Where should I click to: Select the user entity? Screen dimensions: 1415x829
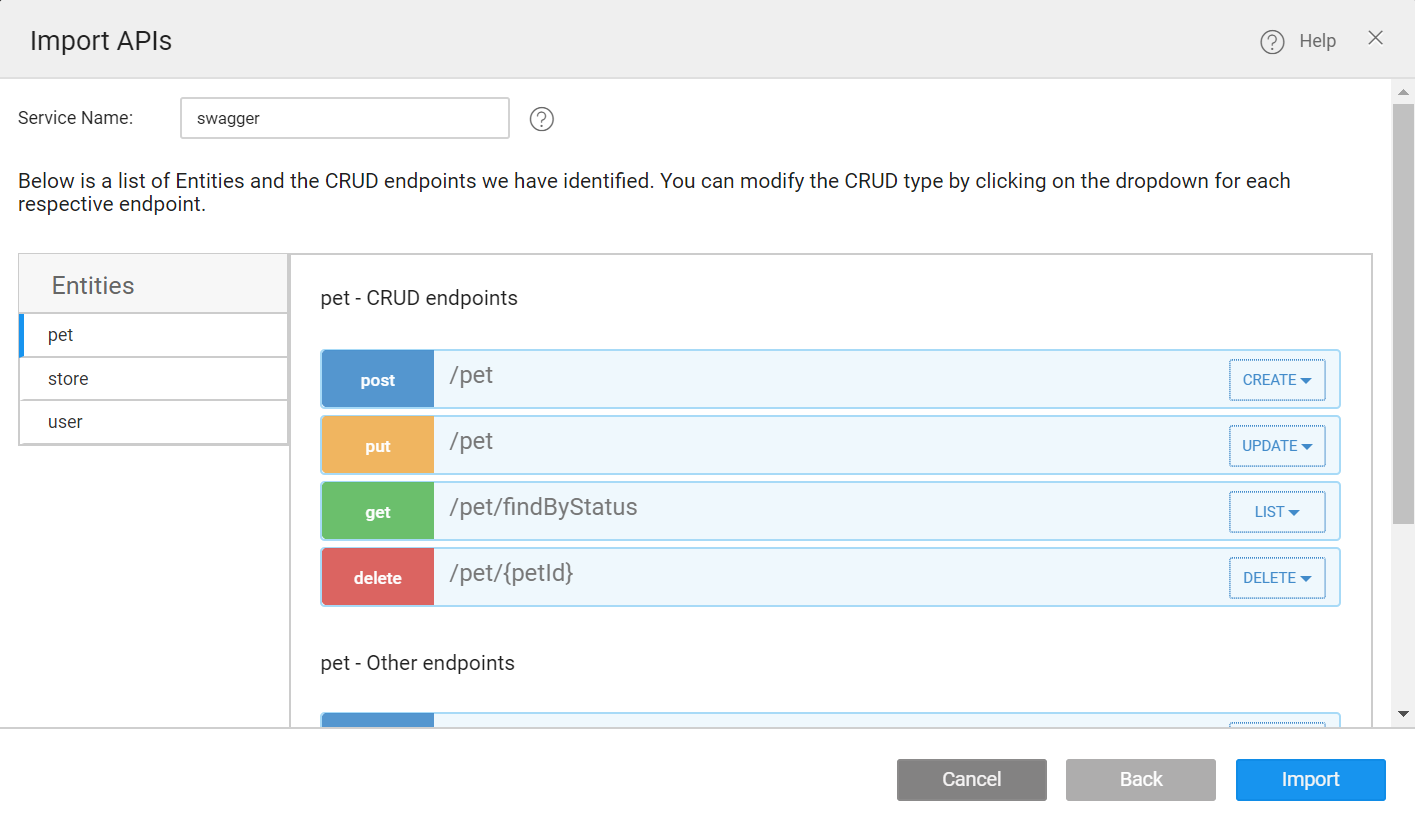pos(154,422)
